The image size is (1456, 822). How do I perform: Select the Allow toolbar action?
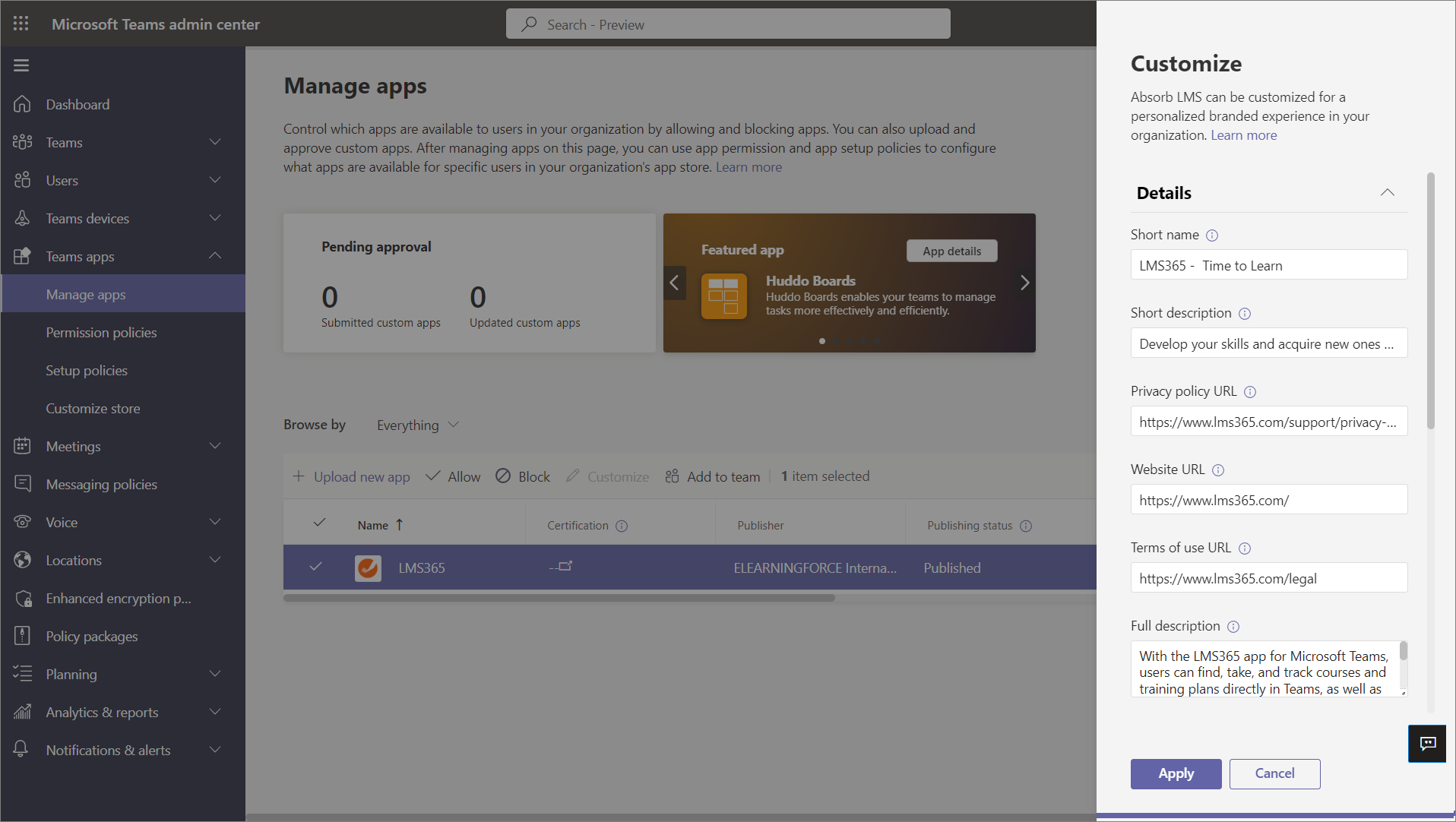453,476
